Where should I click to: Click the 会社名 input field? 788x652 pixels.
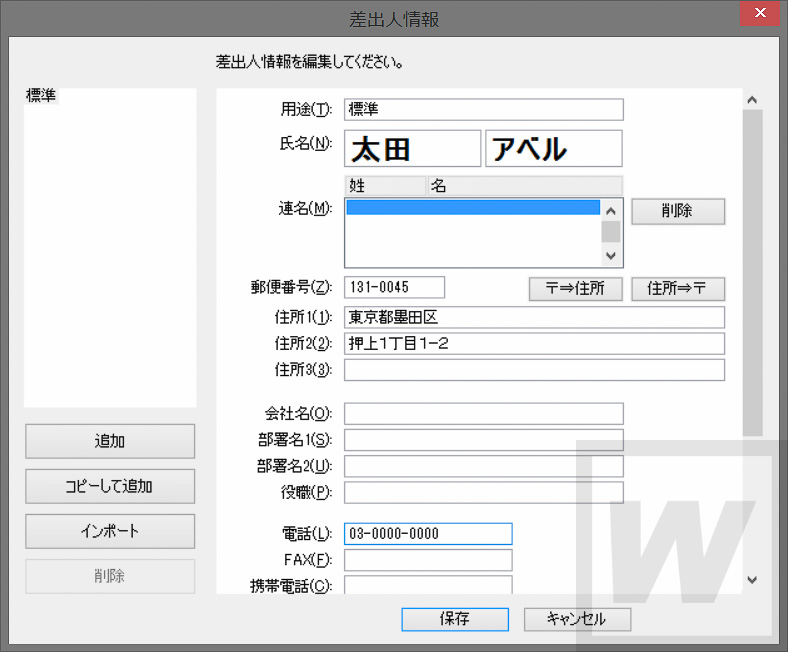click(483, 413)
